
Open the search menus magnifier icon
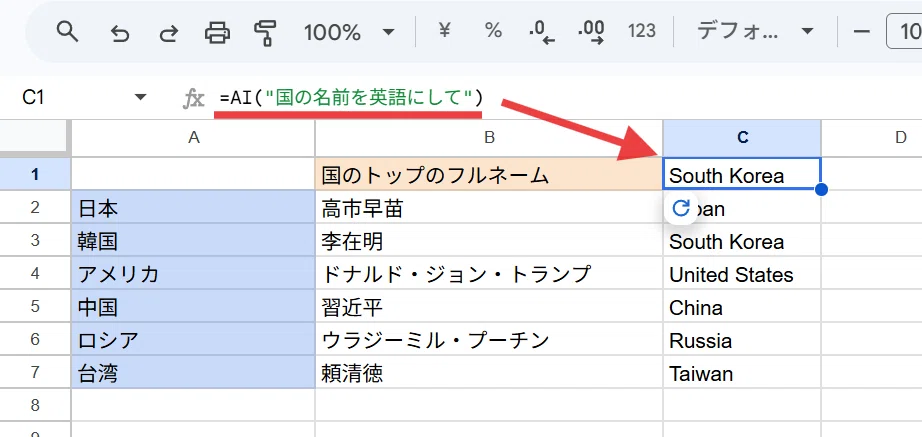click(x=67, y=32)
